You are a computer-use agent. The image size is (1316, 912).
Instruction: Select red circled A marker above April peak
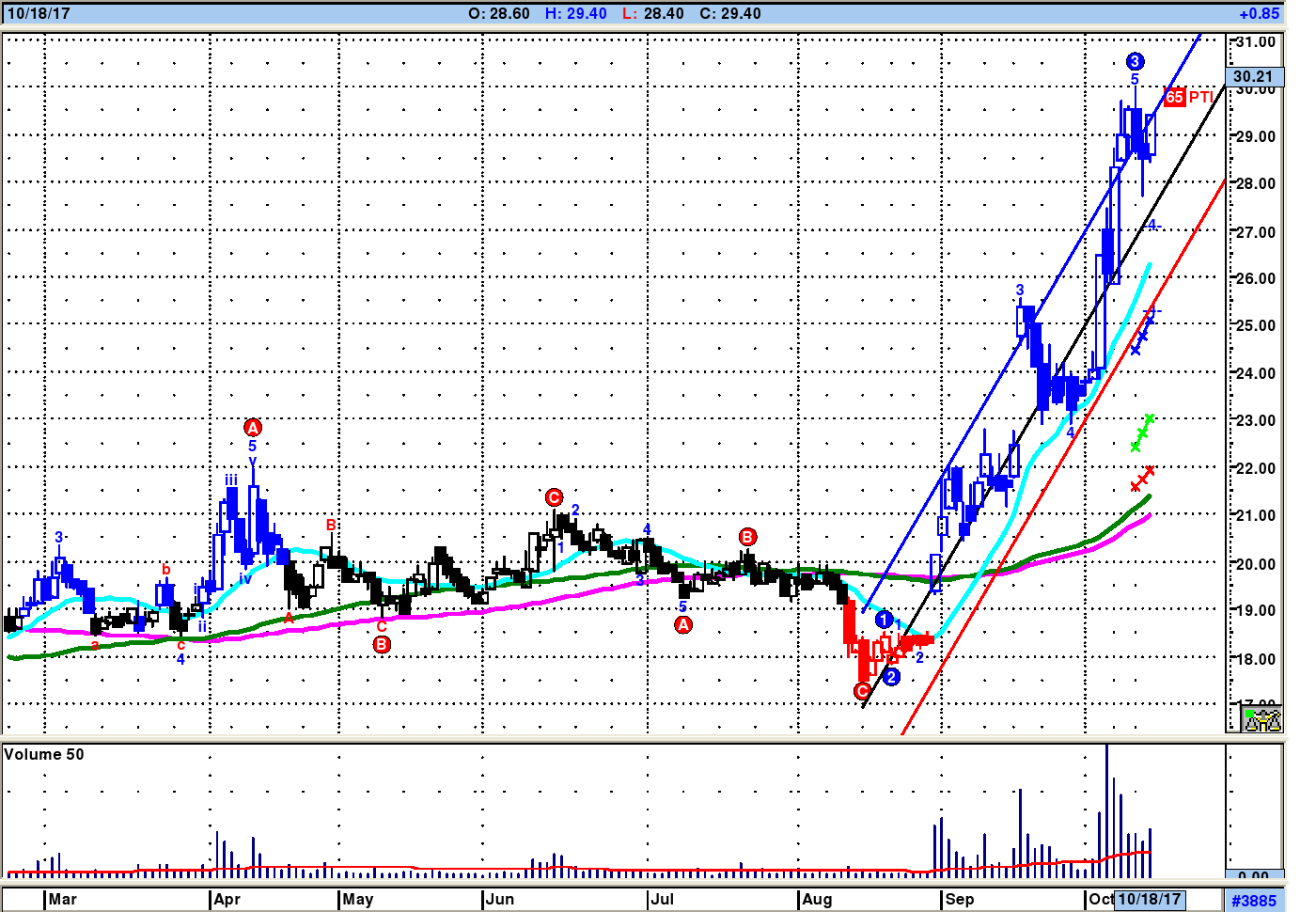[x=252, y=428]
